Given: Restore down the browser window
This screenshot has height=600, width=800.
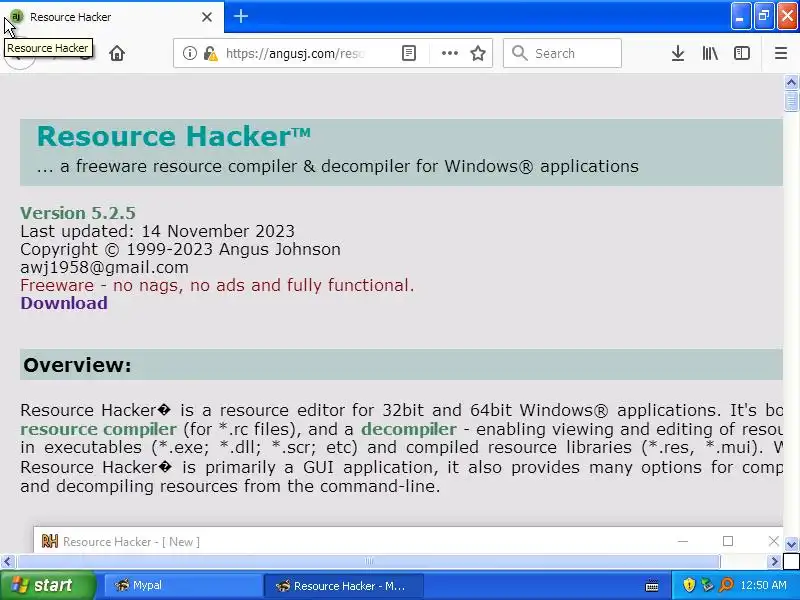Looking at the screenshot, I should point(764,16).
